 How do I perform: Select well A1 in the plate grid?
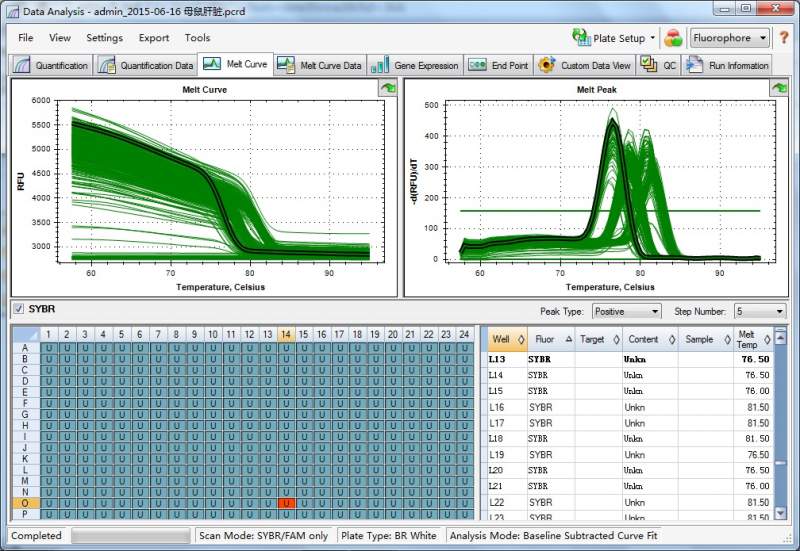49,348
